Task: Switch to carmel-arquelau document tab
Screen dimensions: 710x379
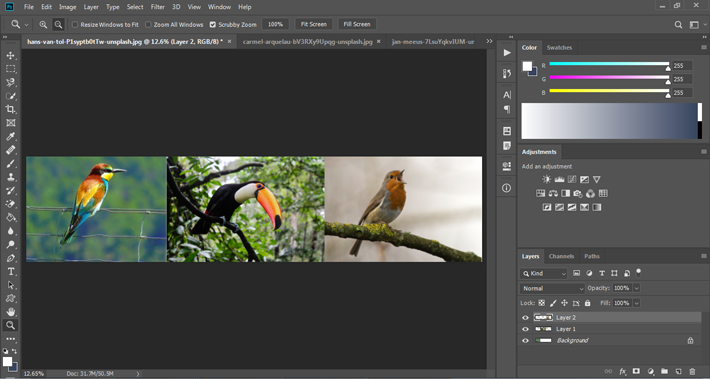Action: coord(307,42)
